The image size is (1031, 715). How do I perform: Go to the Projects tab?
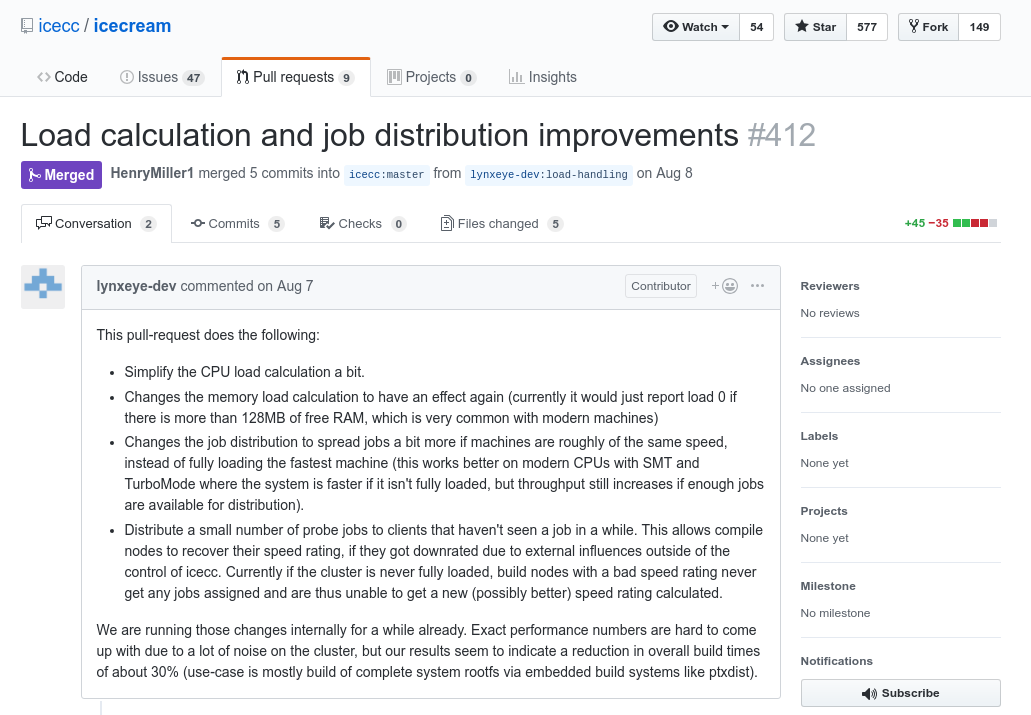coord(431,77)
